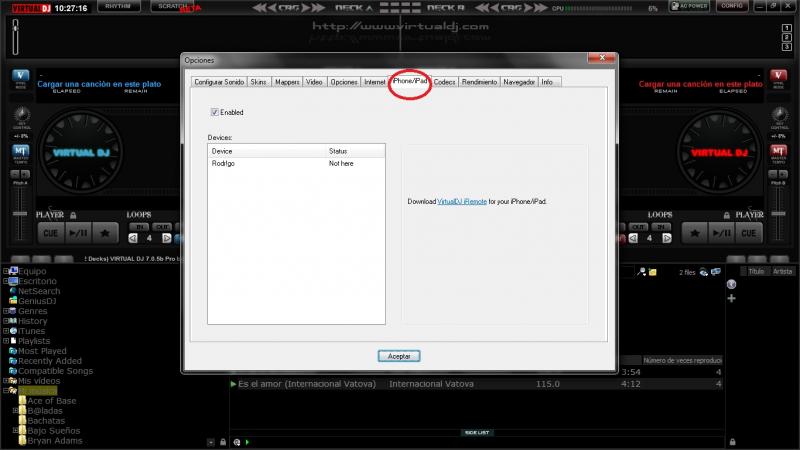
Task: Expand the Bajo Sueños folder
Action: (x=15, y=431)
